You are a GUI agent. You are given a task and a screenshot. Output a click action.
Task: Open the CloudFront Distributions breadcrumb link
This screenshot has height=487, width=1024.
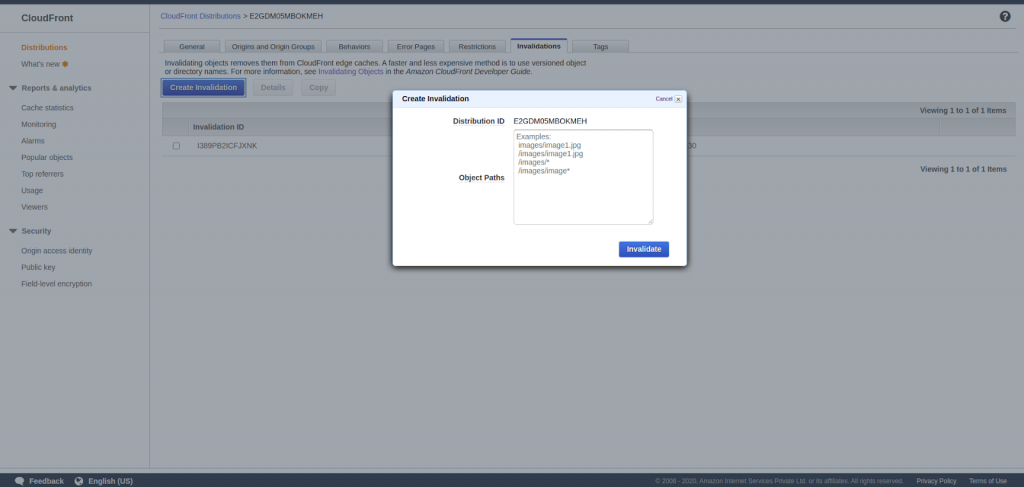[200, 16]
